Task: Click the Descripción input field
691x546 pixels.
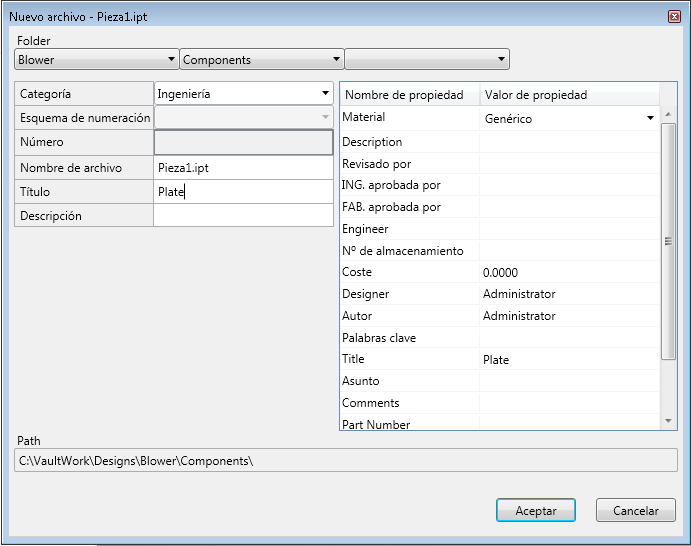Action: click(243, 216)
